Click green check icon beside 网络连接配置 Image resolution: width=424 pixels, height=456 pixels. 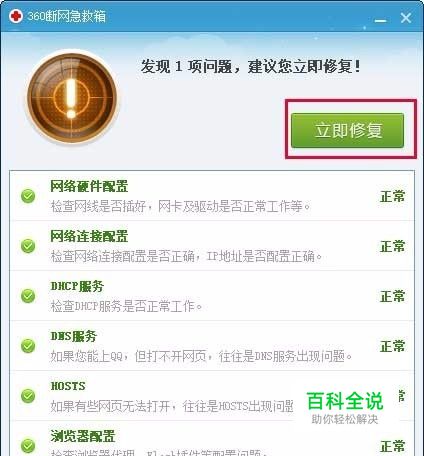point(28,246)
